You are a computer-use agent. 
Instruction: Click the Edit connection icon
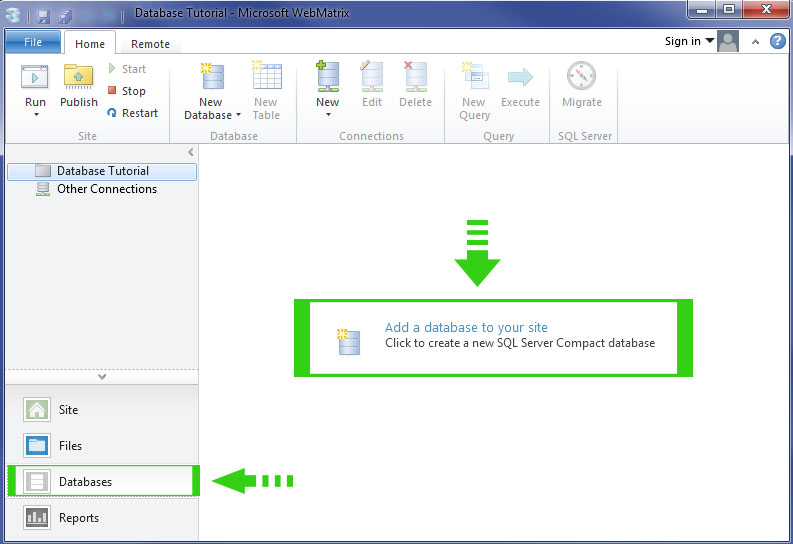(372, 76)
